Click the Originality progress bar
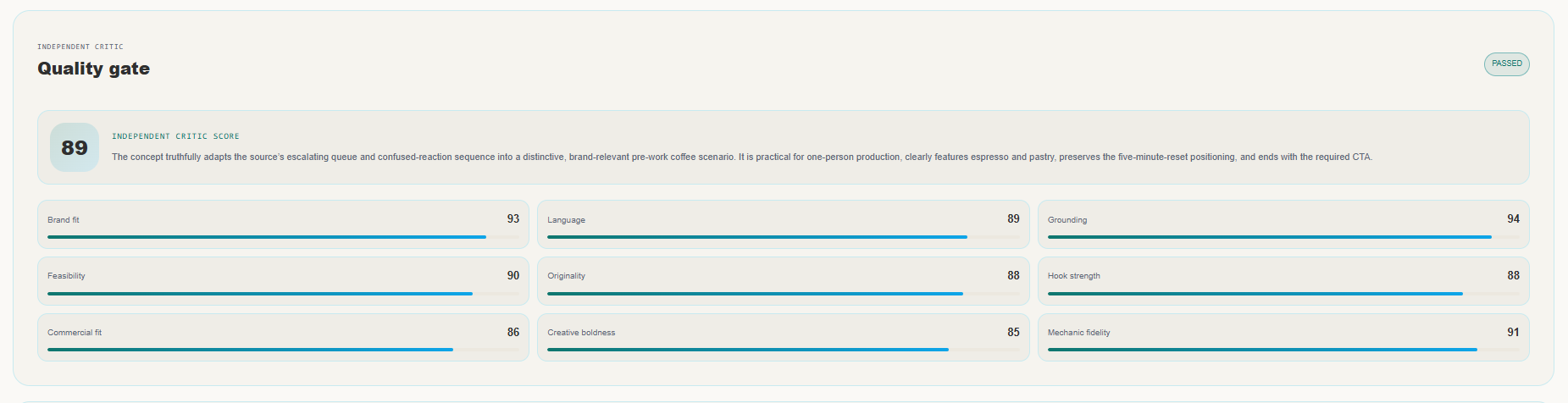 [x=783, y=294]
